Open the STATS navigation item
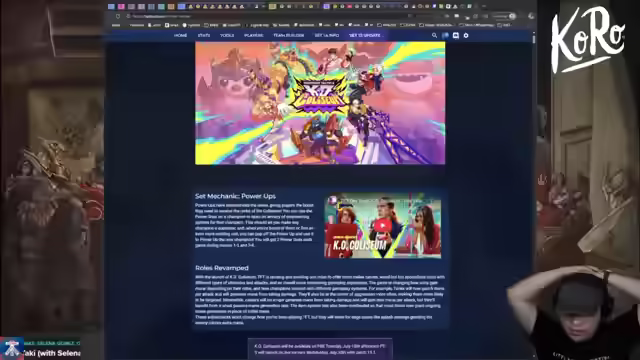Screen dimensions: 640x360 pyautogui.click(x=204, y=36)
